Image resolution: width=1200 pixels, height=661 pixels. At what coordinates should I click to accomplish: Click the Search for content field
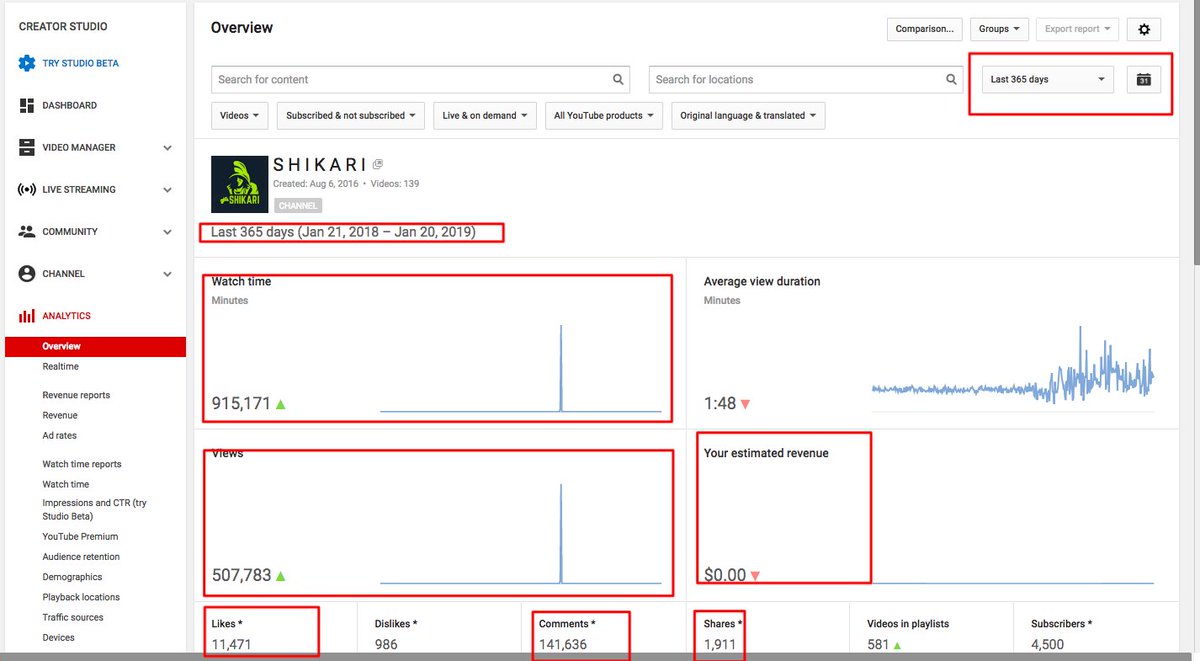420,79
